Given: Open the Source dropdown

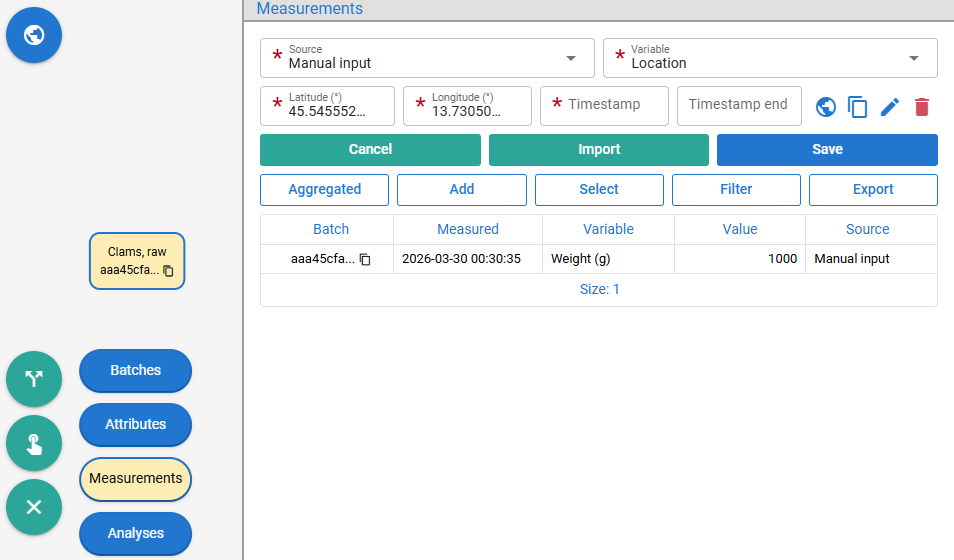Looking at the screenshot, I should [427, 58].
